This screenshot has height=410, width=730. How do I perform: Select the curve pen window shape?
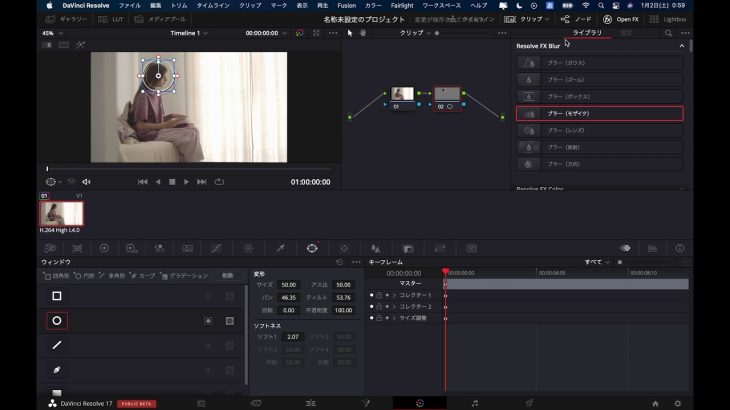coord(57,370)
